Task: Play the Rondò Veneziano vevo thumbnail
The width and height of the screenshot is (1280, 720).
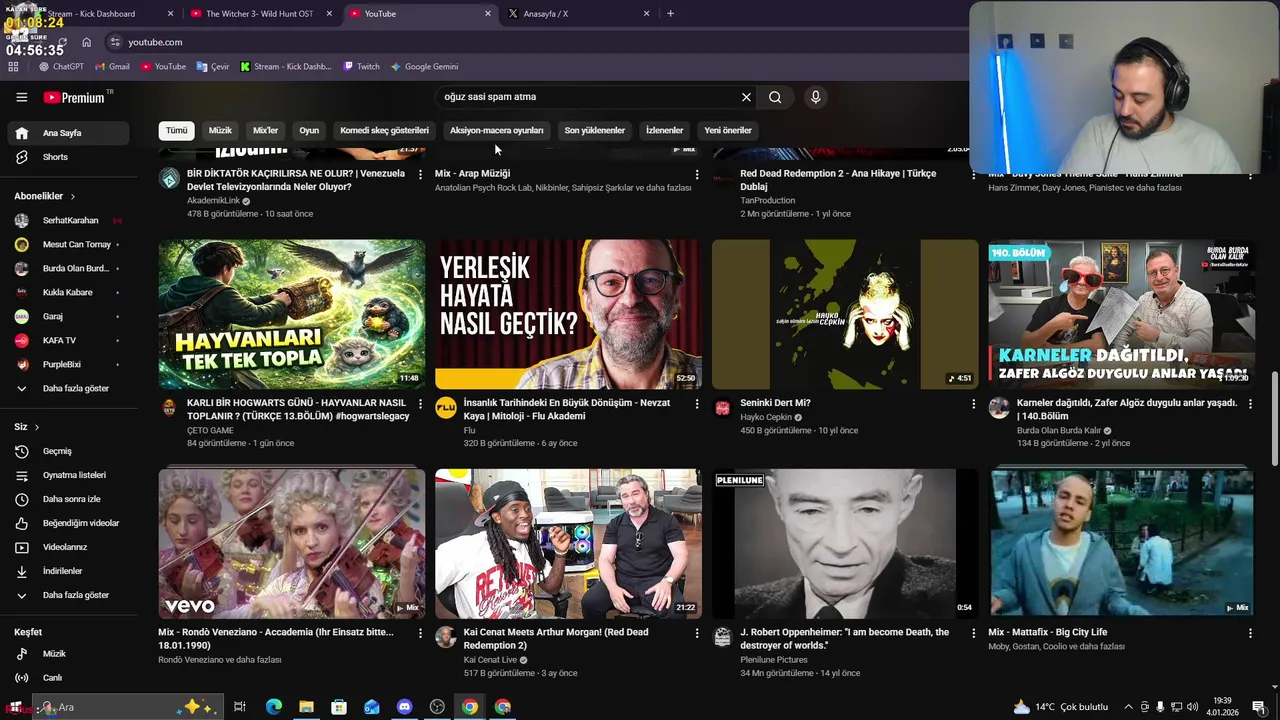Action: pyautogui.click(x=291, y=544)
